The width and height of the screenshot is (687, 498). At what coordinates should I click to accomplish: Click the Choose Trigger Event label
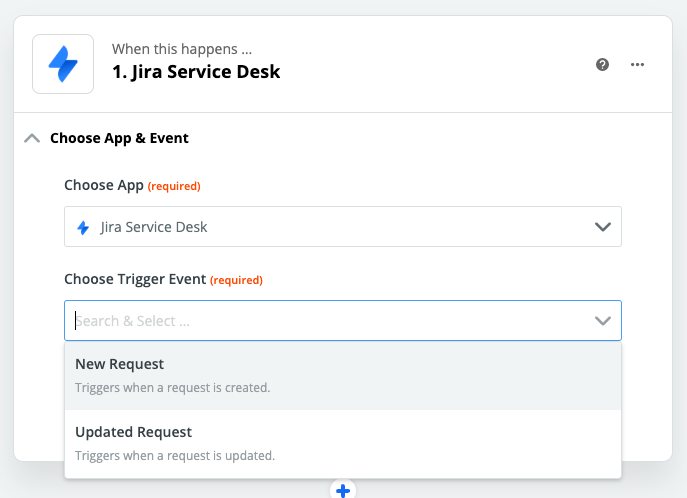[135, 279]
